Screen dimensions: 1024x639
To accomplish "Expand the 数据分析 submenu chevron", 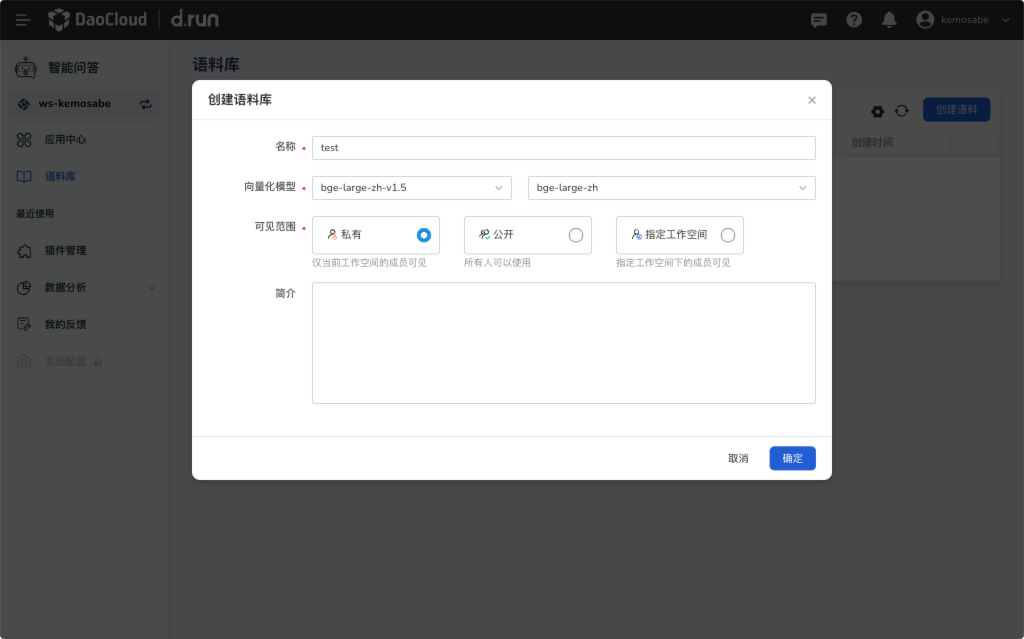I will click(x=152, y=287).
